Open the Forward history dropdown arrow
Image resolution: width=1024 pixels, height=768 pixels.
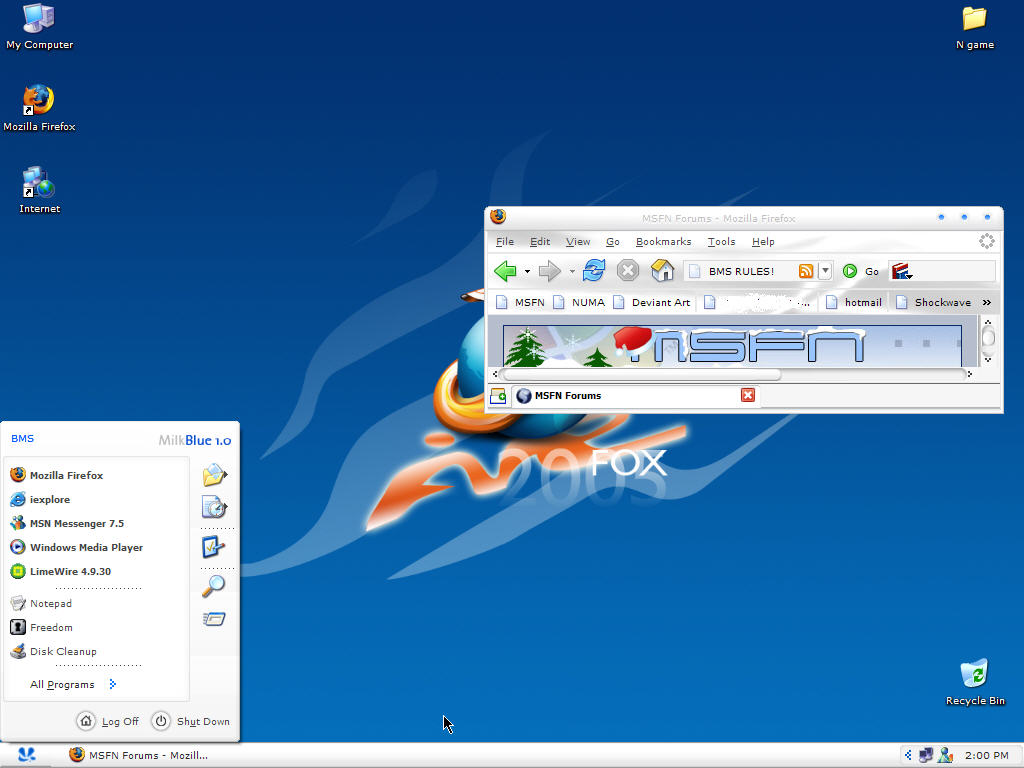(572, 271)
